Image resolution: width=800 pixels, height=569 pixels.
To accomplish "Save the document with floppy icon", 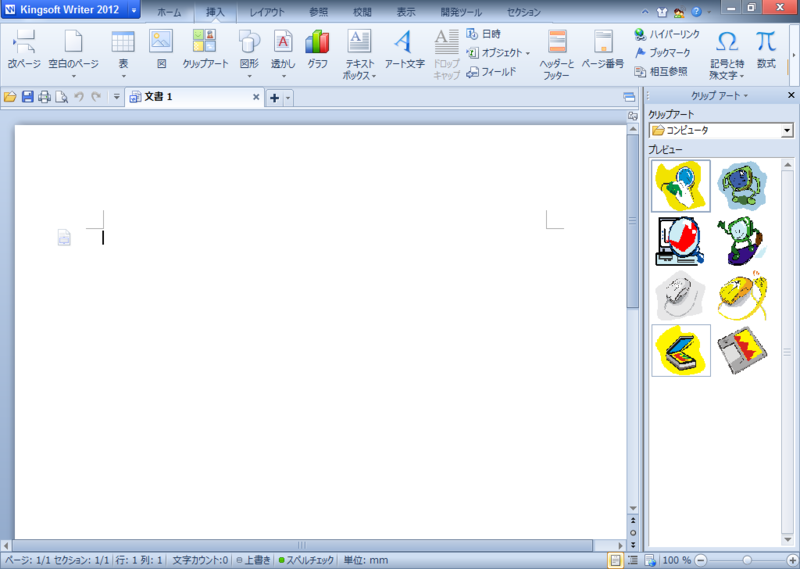I will coord(28,97).
